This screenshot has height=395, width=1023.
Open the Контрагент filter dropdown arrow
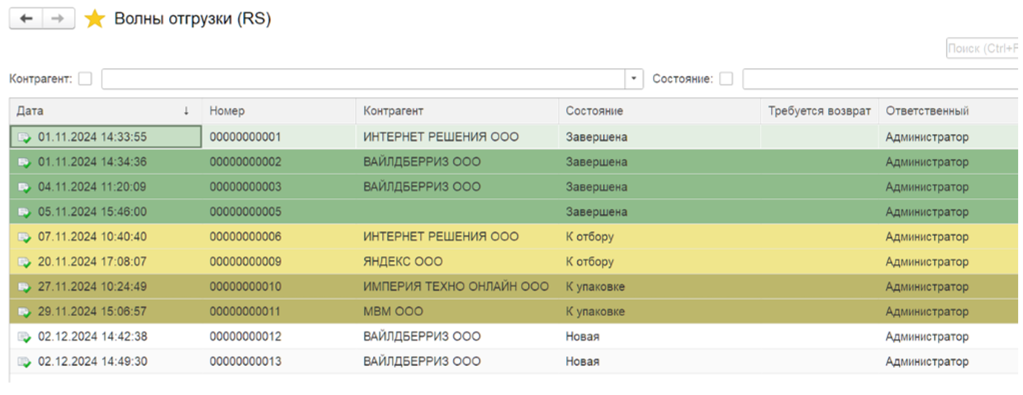point(634,79)
